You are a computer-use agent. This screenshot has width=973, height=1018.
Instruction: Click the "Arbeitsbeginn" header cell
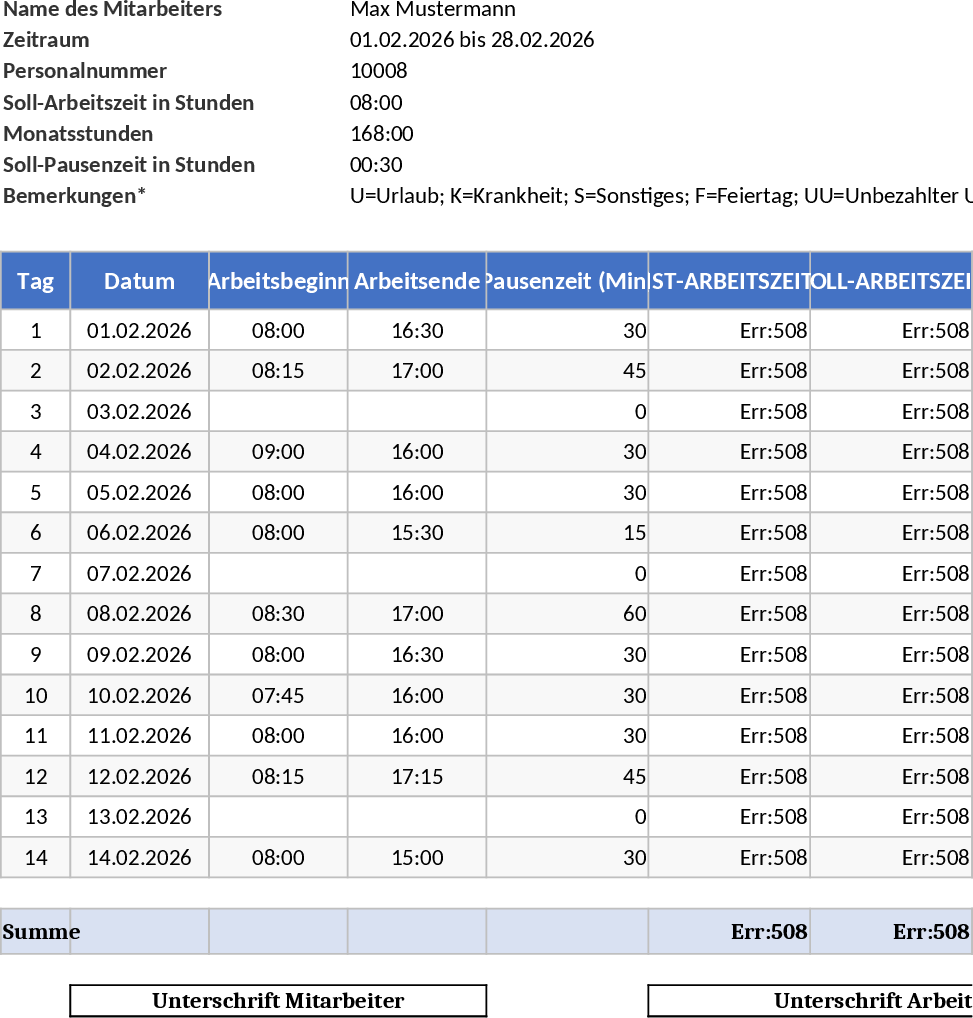pos(278,281)
